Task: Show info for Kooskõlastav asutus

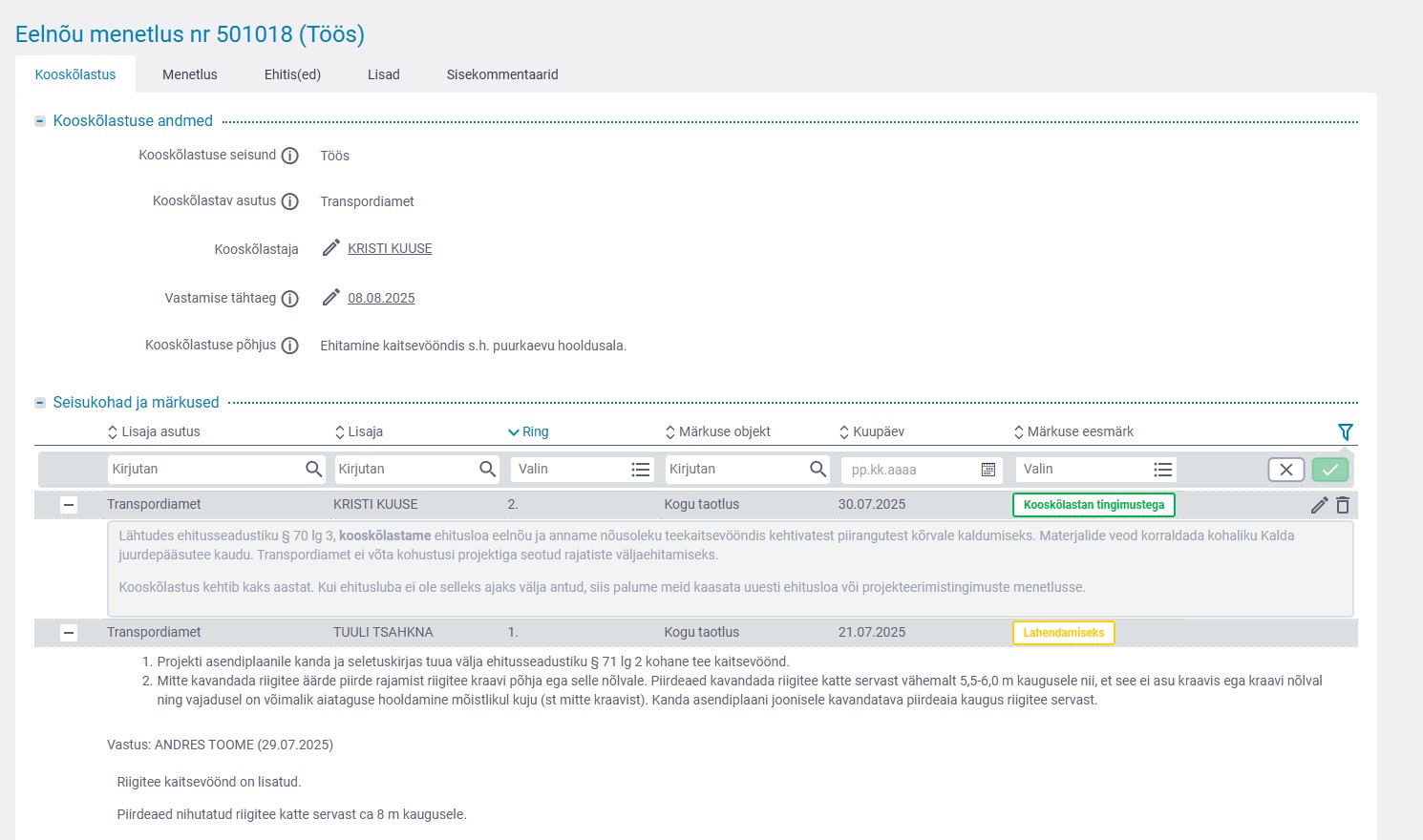Action: (x=290, y=201)
